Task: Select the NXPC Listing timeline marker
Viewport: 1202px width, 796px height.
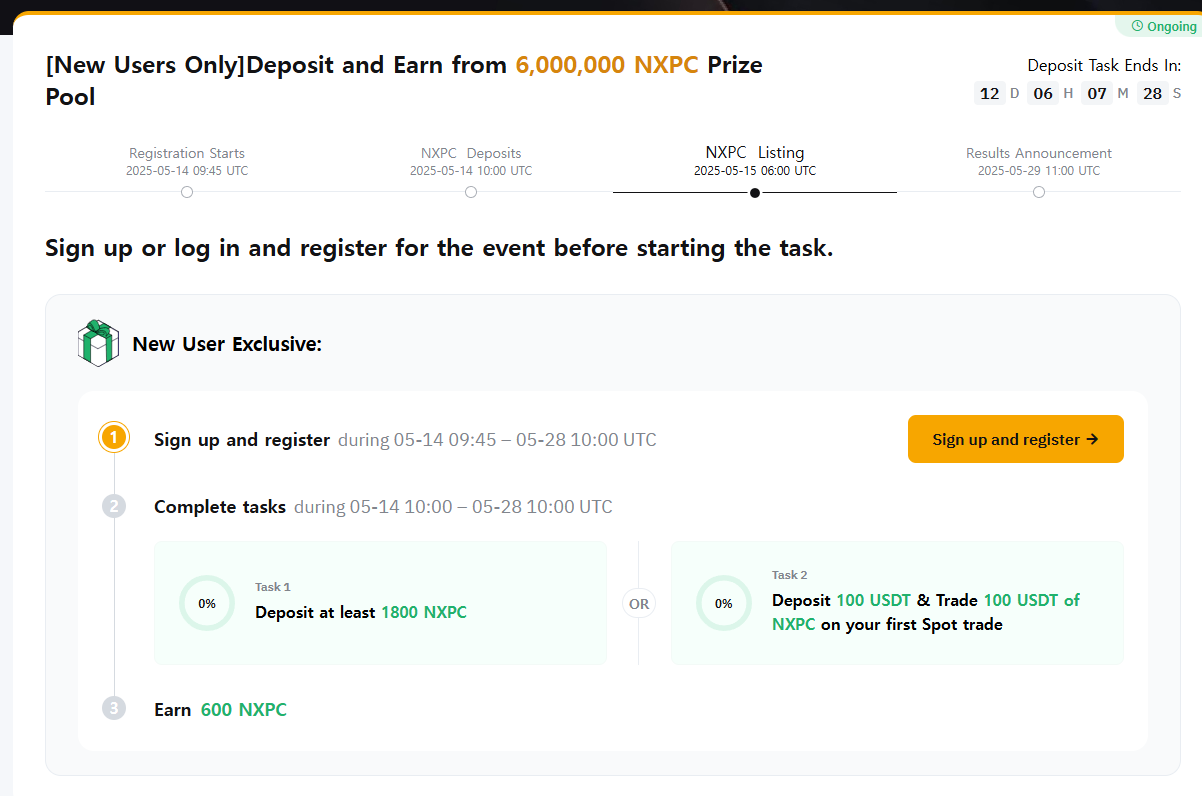Action: tap(755, 192)
